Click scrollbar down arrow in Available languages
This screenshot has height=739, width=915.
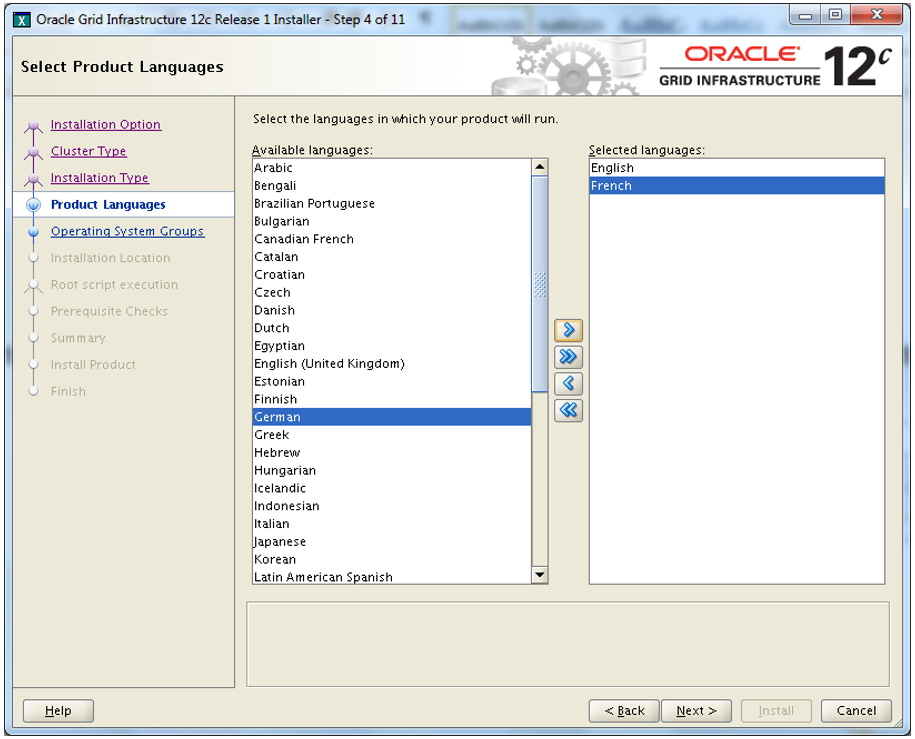pyautogui.click(x=540, y=575)
